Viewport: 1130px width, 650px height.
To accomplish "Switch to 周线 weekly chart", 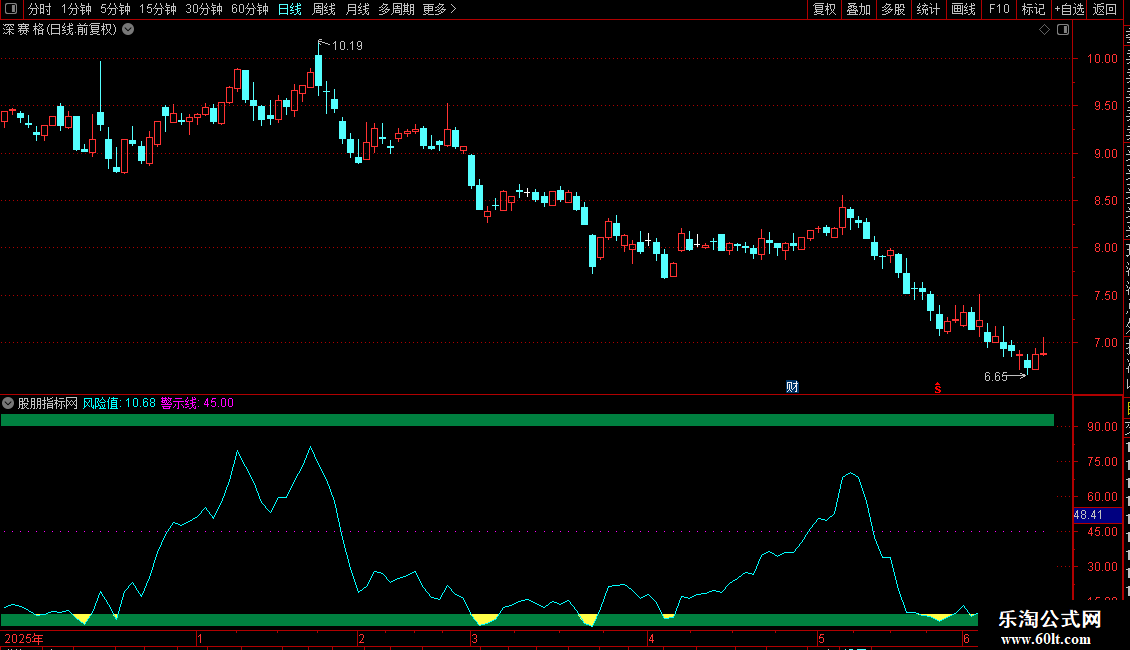I will click(324, 9).
